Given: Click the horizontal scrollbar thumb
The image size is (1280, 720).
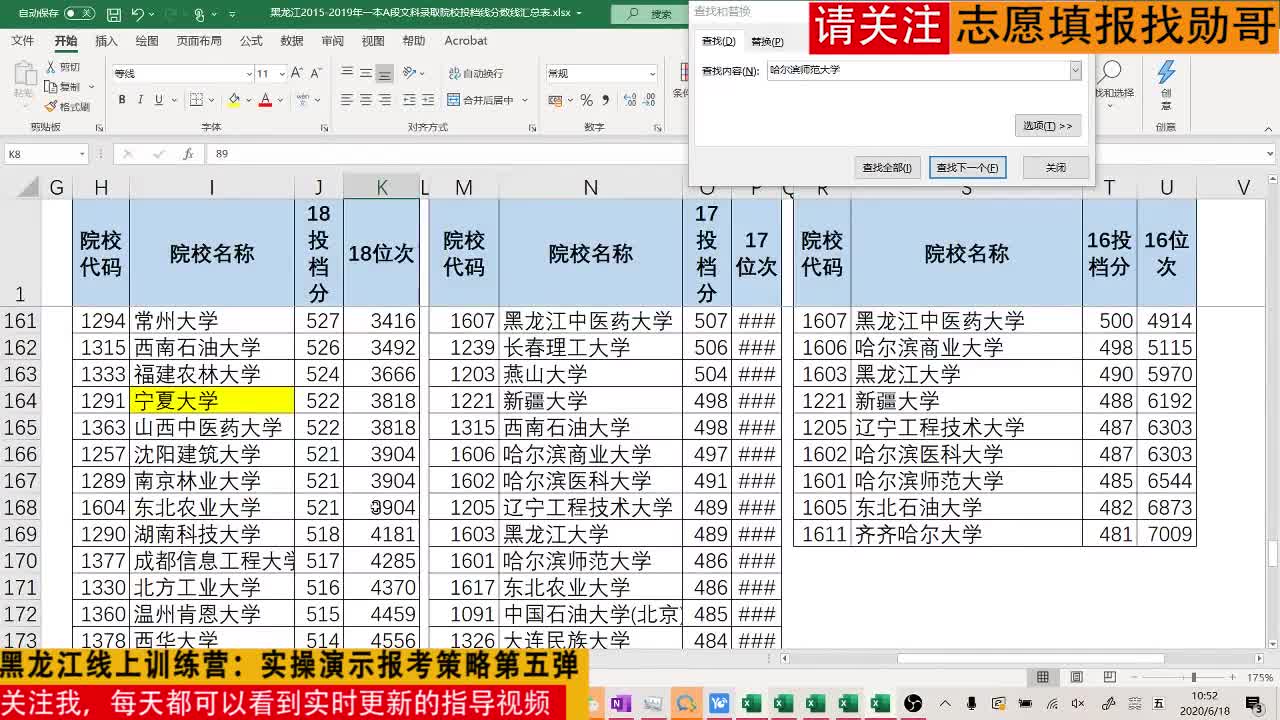Looking at the screenshot, I should tap(1030, 659).
